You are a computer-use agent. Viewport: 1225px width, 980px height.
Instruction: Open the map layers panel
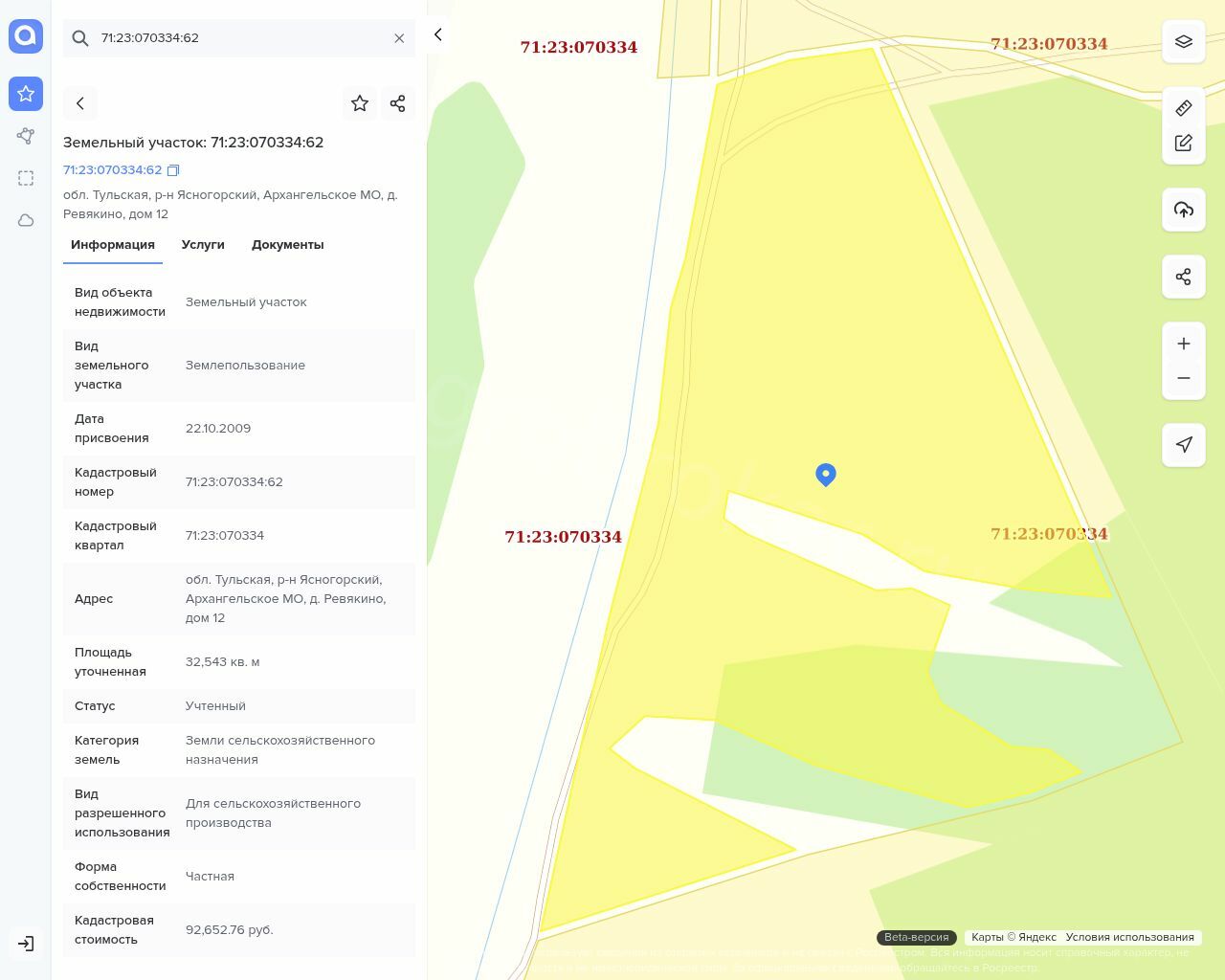[x=1183, y=41]
